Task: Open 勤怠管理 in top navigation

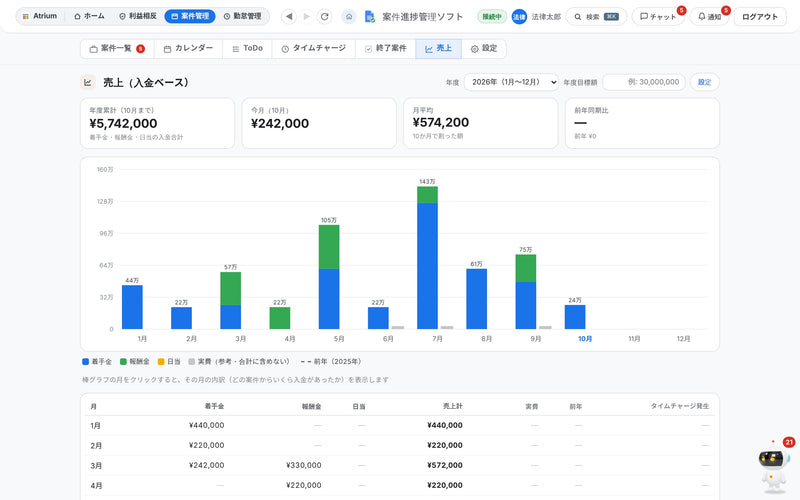Action: (x=242, y=16)
